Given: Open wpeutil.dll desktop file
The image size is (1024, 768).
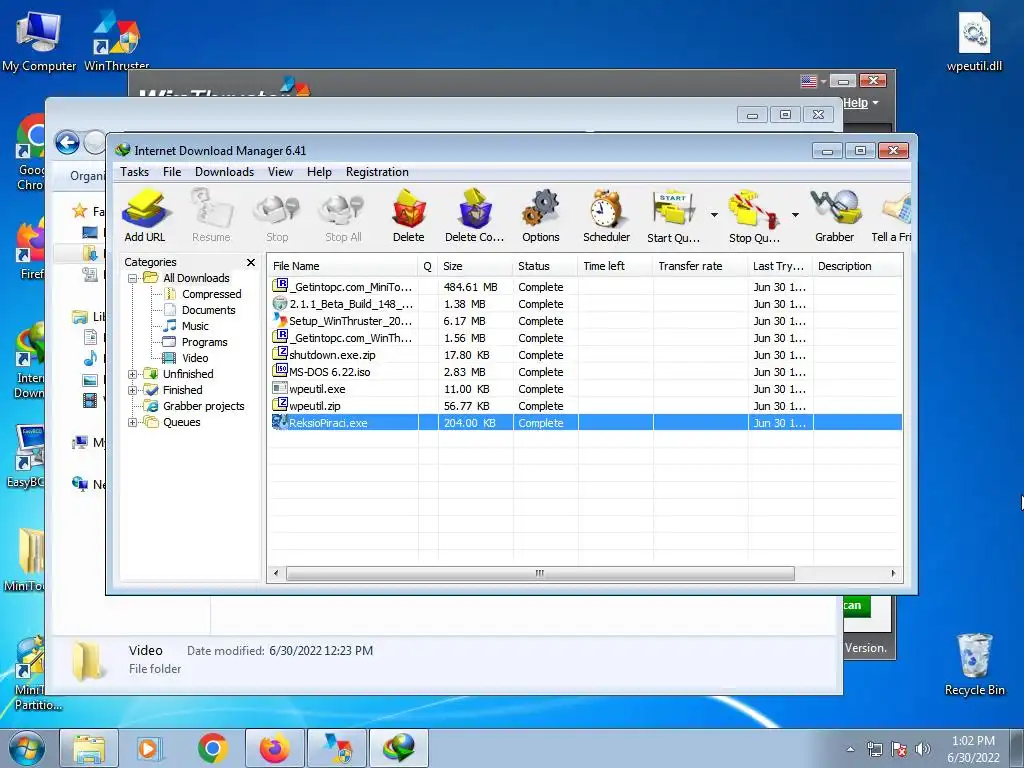Looking at the screenshot, I should (x=974, y=42).
